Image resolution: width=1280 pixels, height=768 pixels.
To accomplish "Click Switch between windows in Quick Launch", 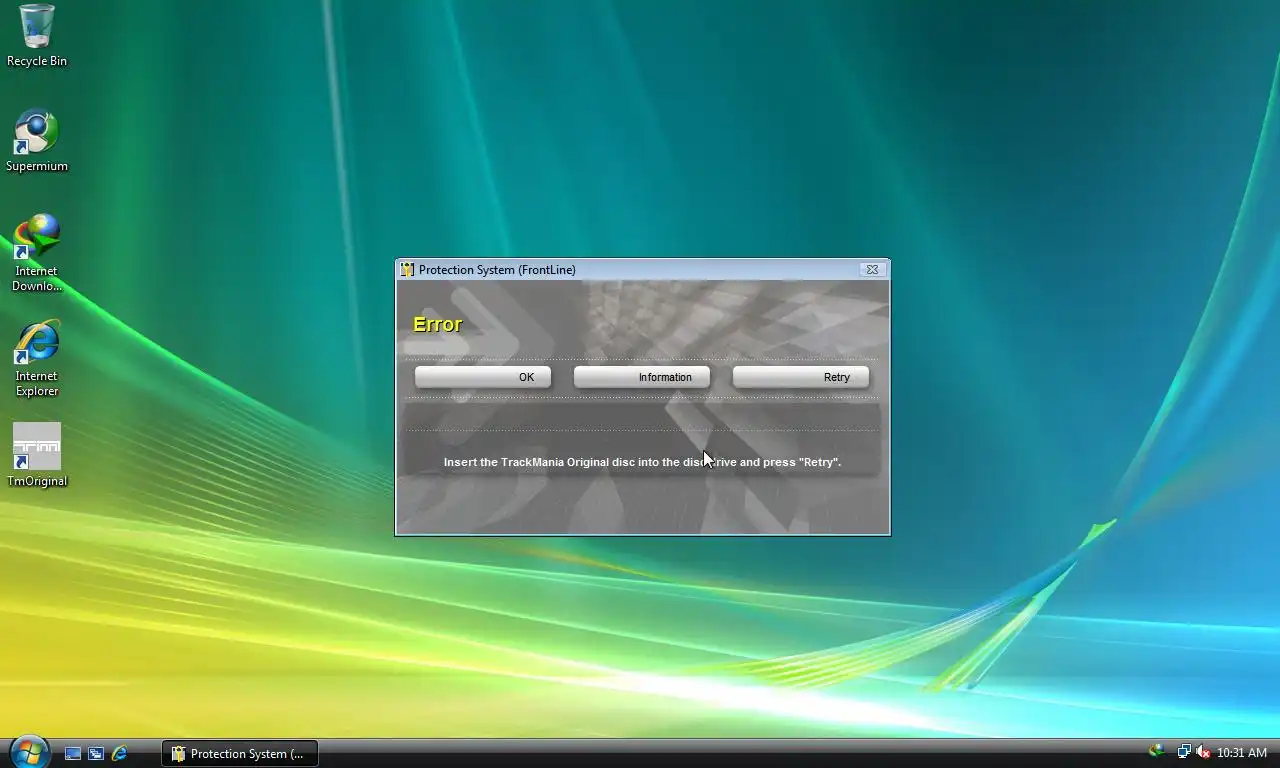I will (x=96, y=753).
